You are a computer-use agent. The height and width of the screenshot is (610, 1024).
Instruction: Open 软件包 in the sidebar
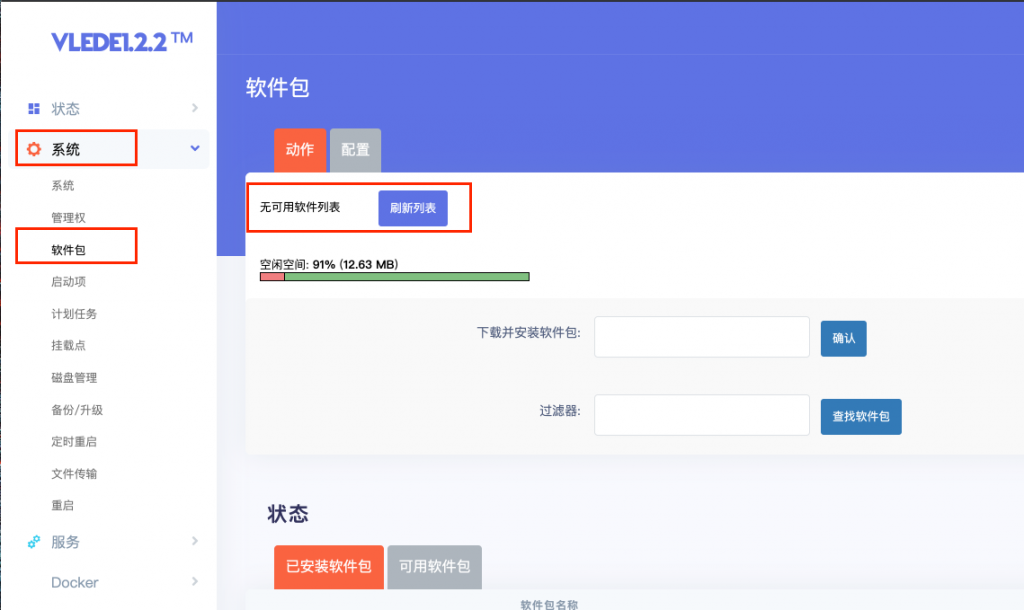(69, 250)
